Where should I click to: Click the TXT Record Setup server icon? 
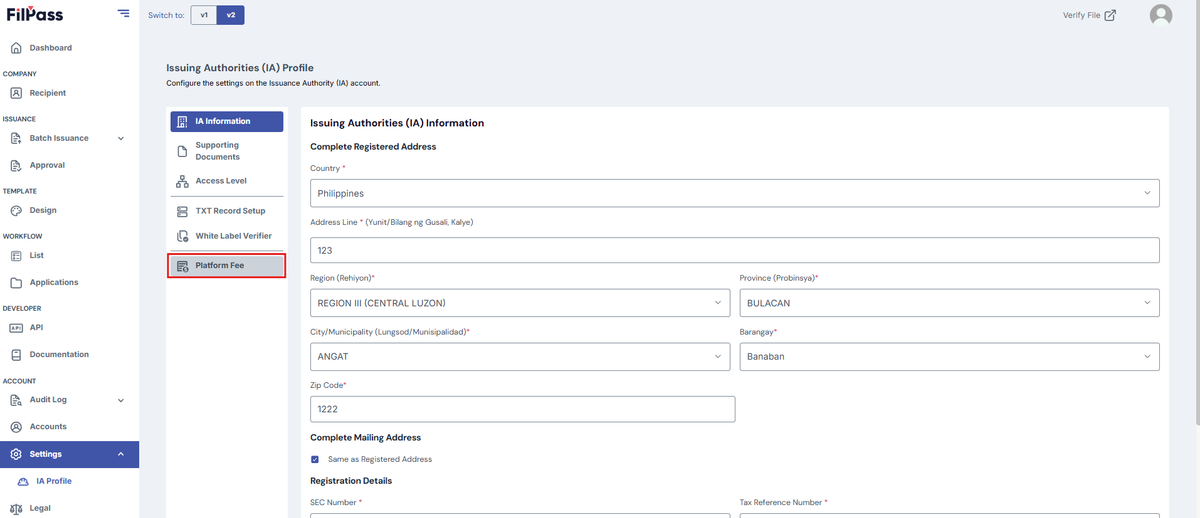pos(182,211)
